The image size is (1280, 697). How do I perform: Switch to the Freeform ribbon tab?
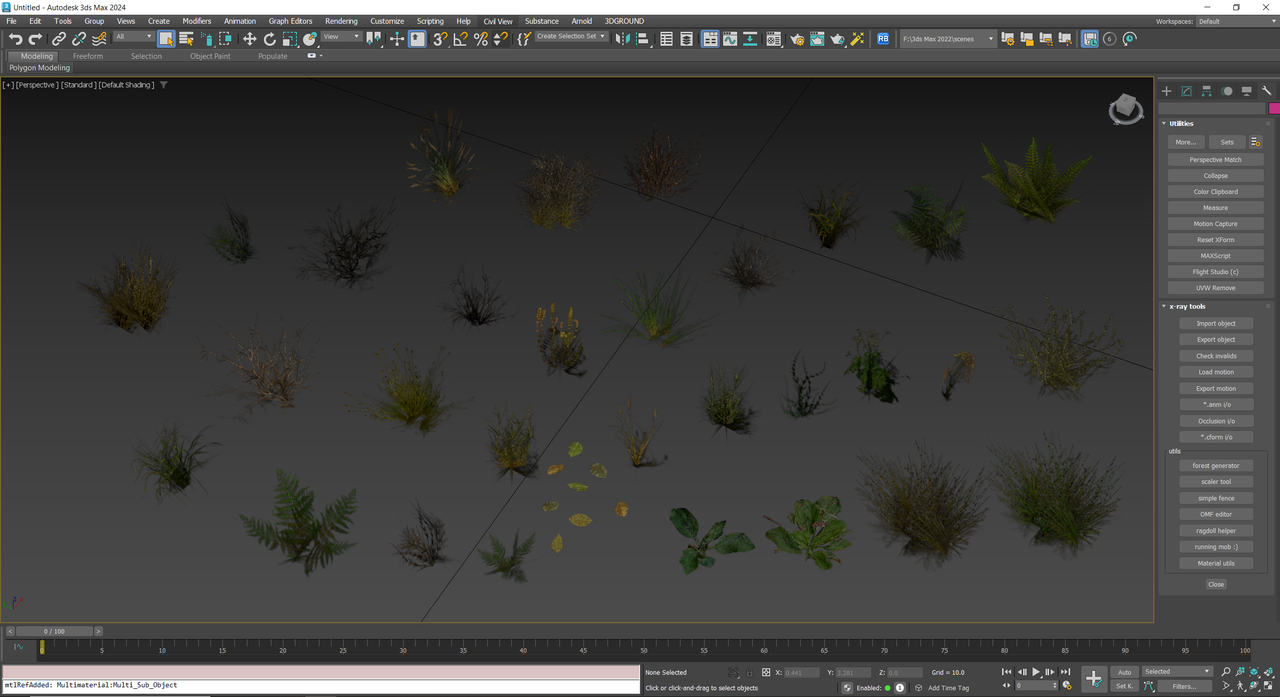click(x=88, y=56)
